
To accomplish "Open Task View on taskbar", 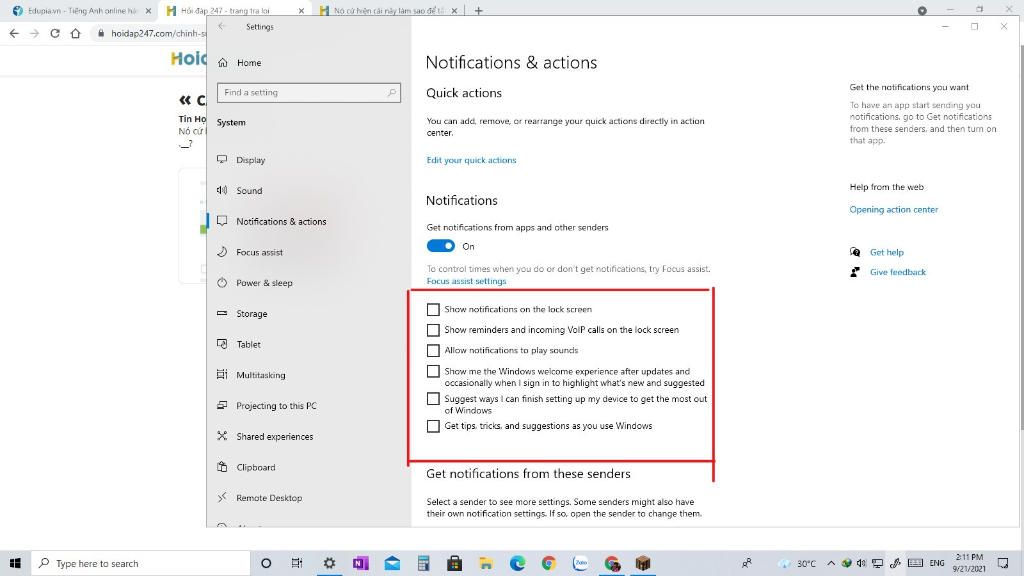I will click(297, 563).
